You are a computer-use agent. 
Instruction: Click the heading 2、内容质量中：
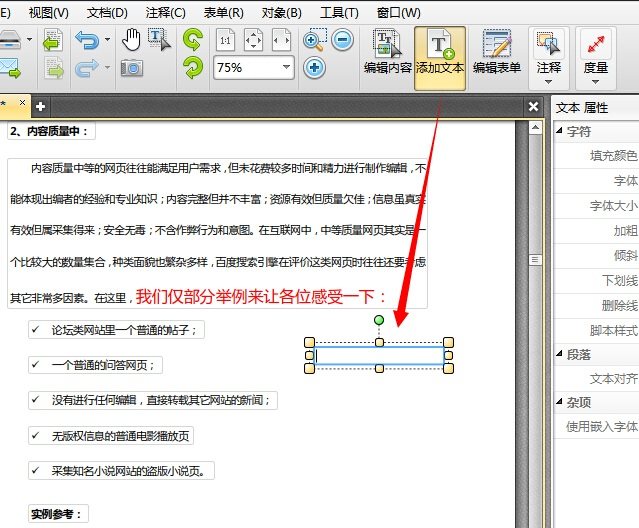click(x=49, y=131)
